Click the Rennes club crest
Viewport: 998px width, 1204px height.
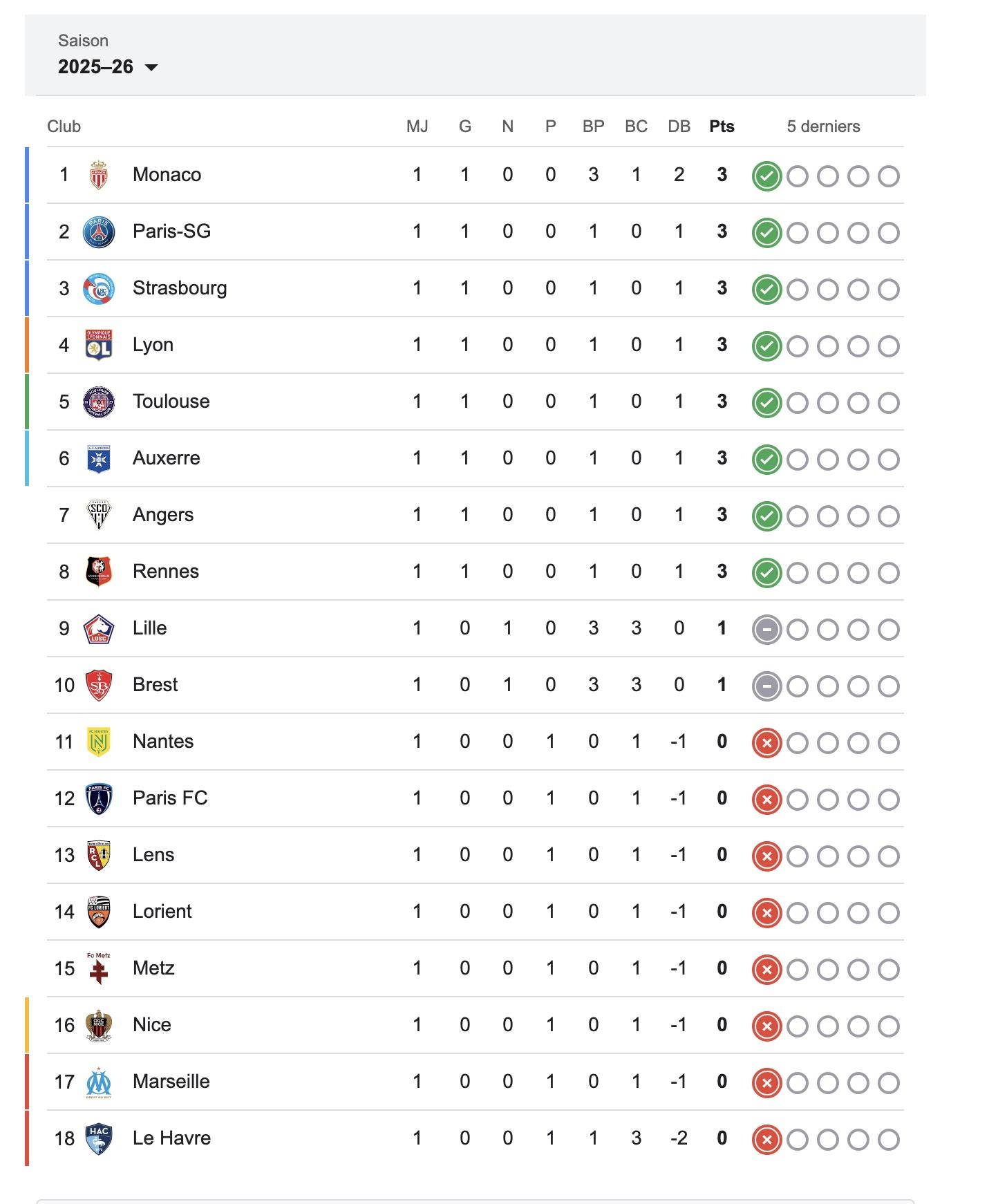point(99,572)
